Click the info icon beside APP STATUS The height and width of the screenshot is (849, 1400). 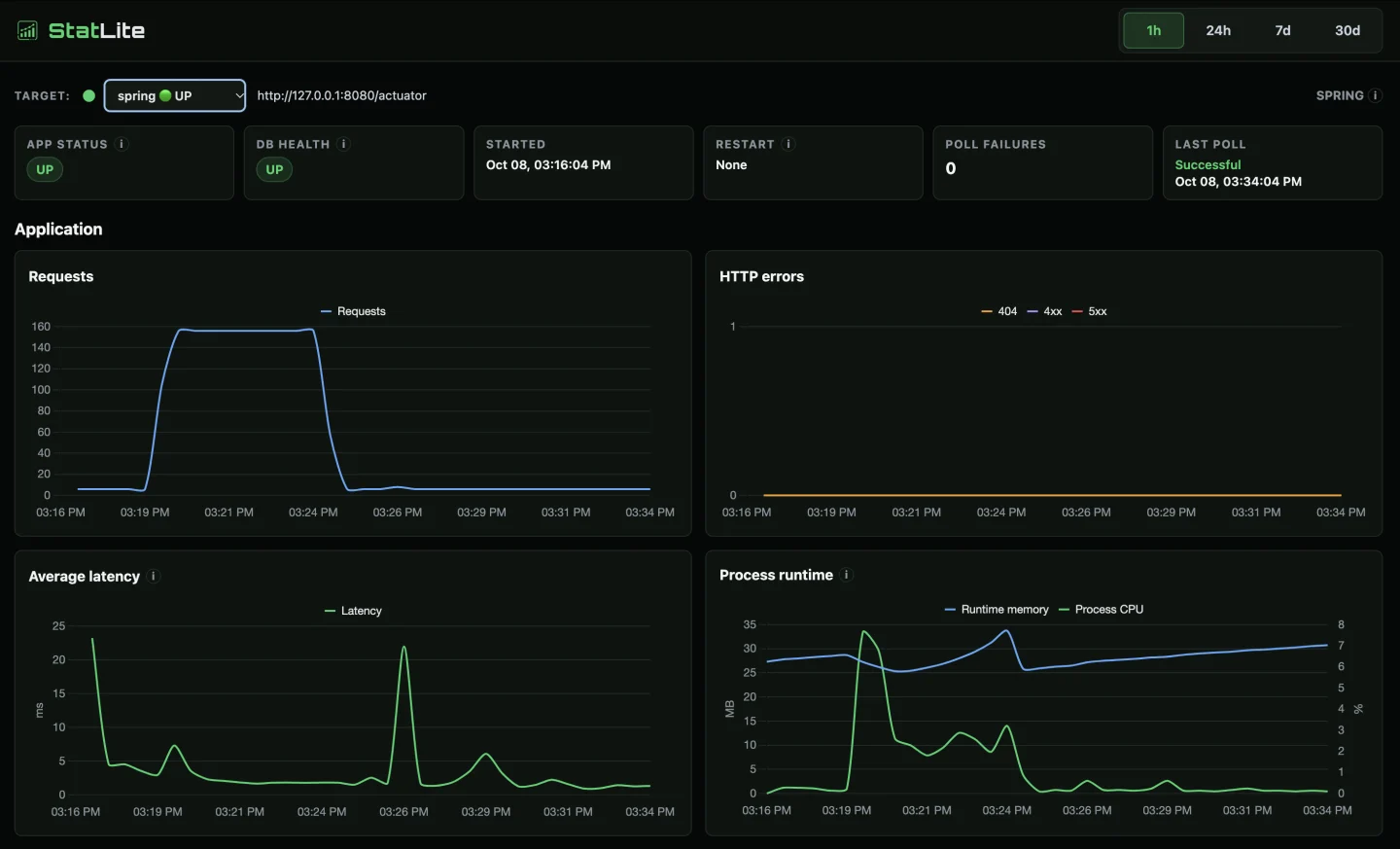pyautogui.click(x=122, y=144)
